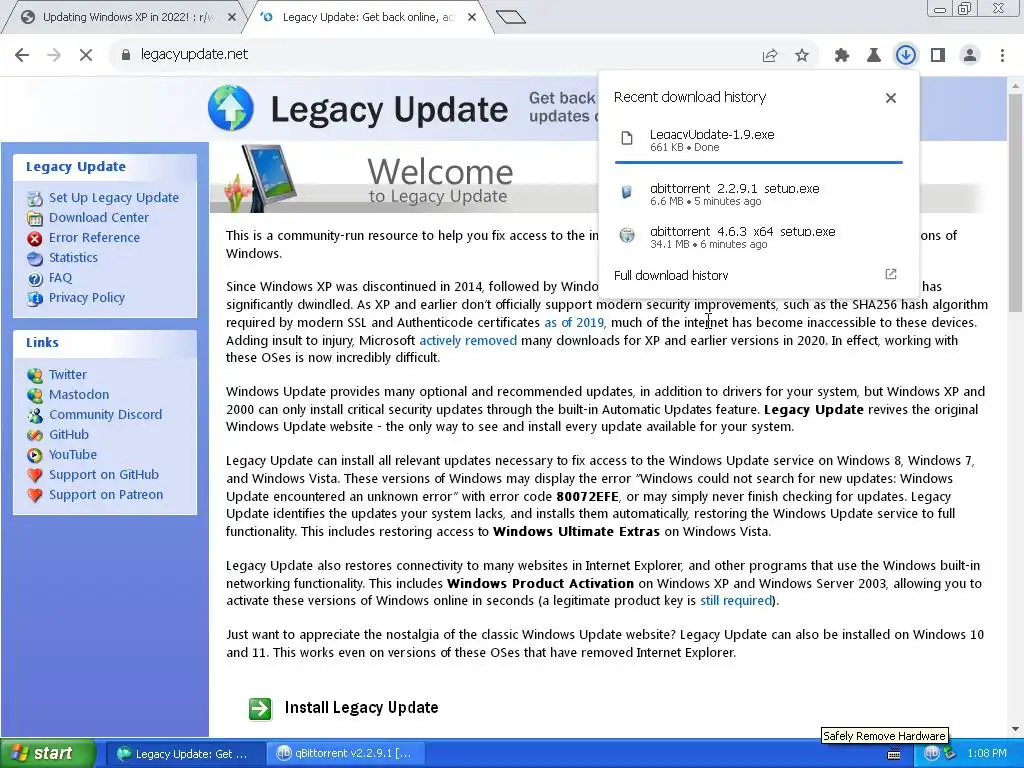
Task: Click the Mastodon link
Action: (x=78, y=394)
